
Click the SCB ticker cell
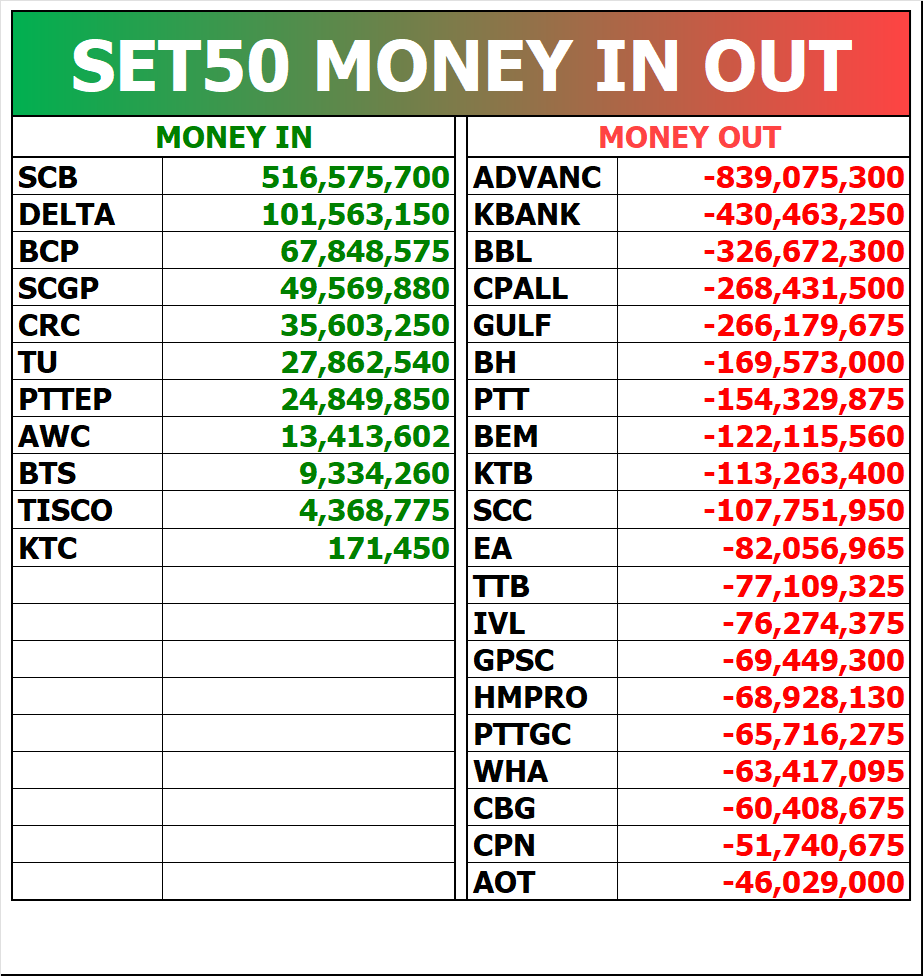point(87,177)
